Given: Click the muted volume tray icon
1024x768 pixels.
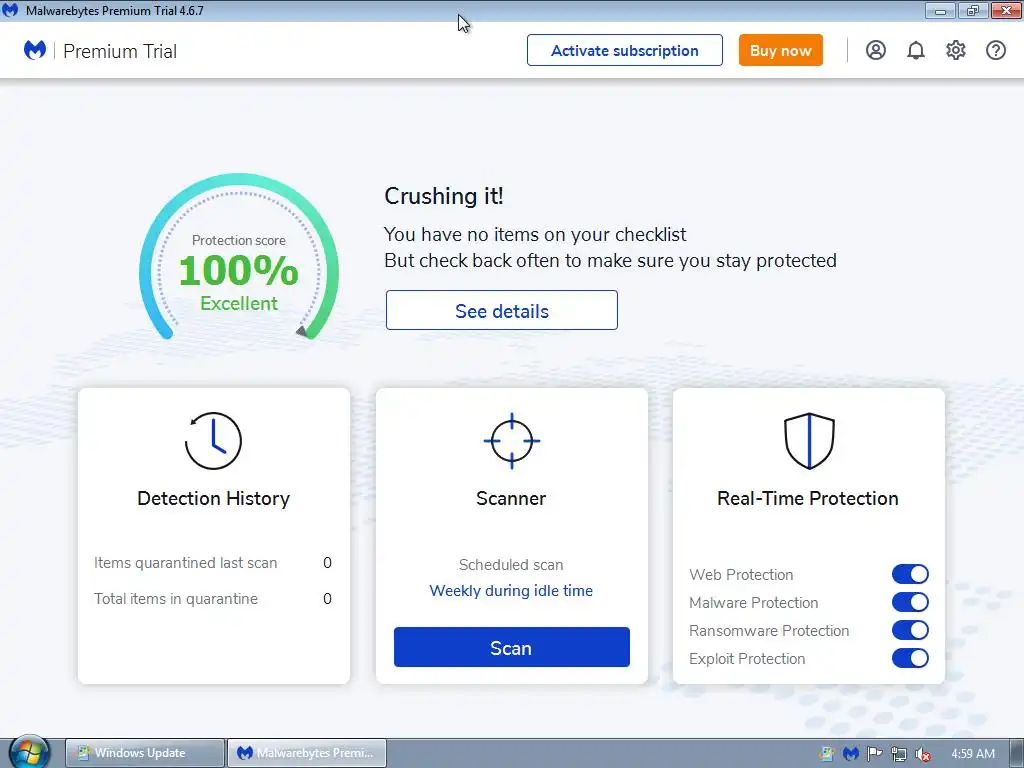Looking at the screenshot, I should pos(923,754).
